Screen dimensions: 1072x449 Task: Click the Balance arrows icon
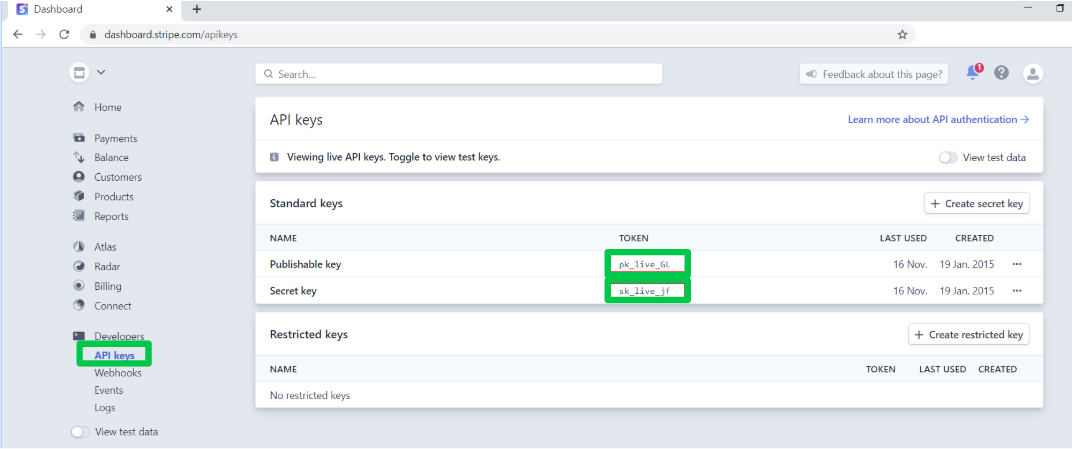click(x=79, y=157)
